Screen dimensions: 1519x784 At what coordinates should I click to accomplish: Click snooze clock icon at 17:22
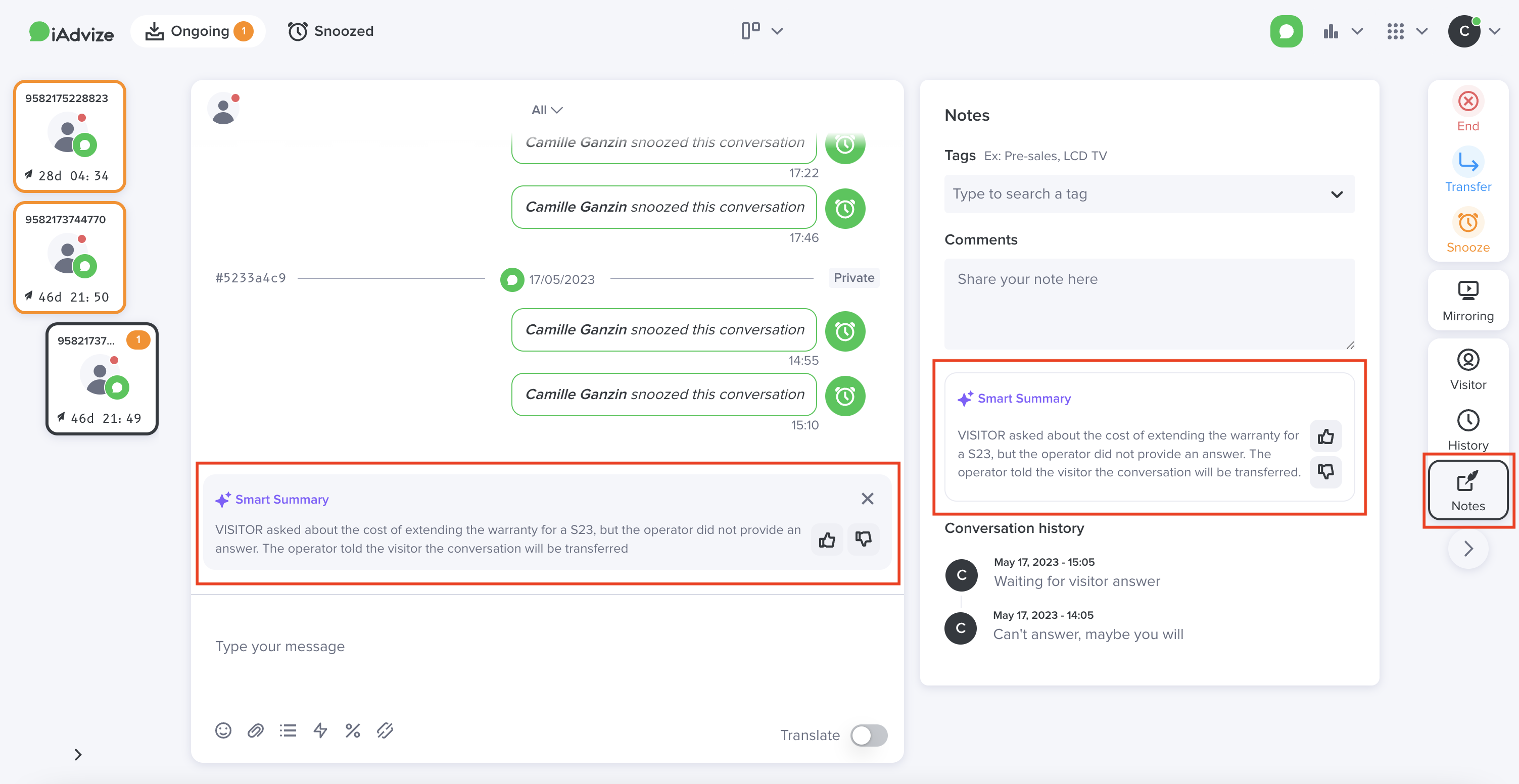pos(845,144)
